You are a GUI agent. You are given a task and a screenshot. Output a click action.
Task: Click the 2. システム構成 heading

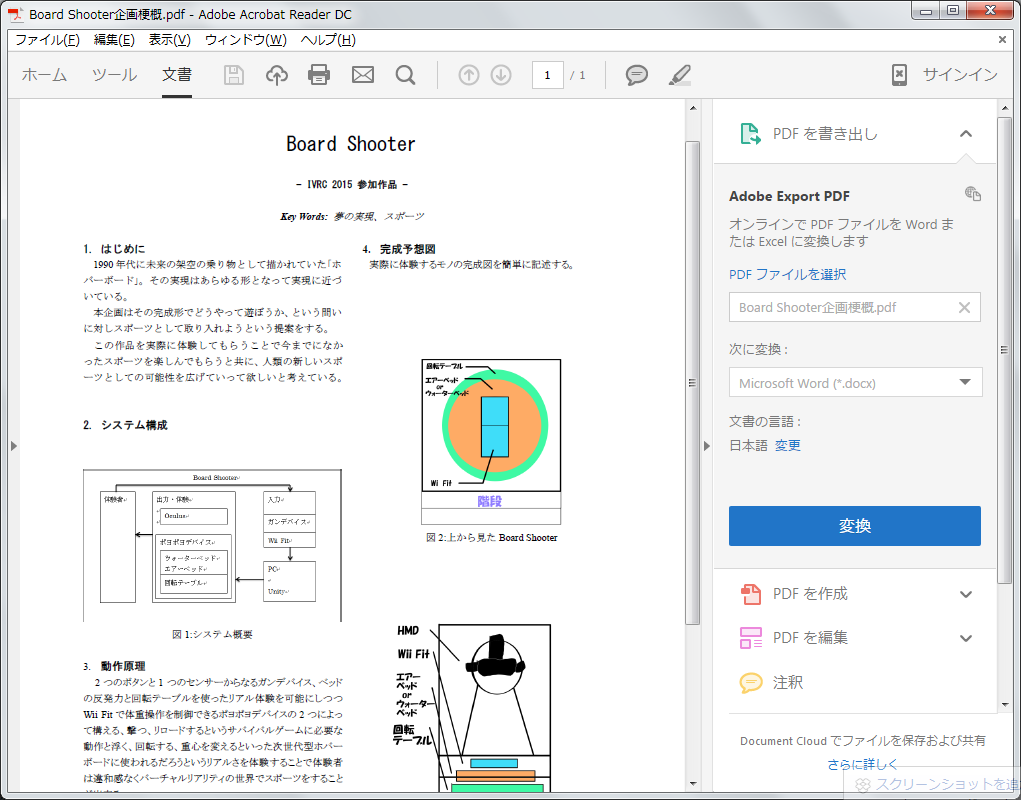[125, 425]
